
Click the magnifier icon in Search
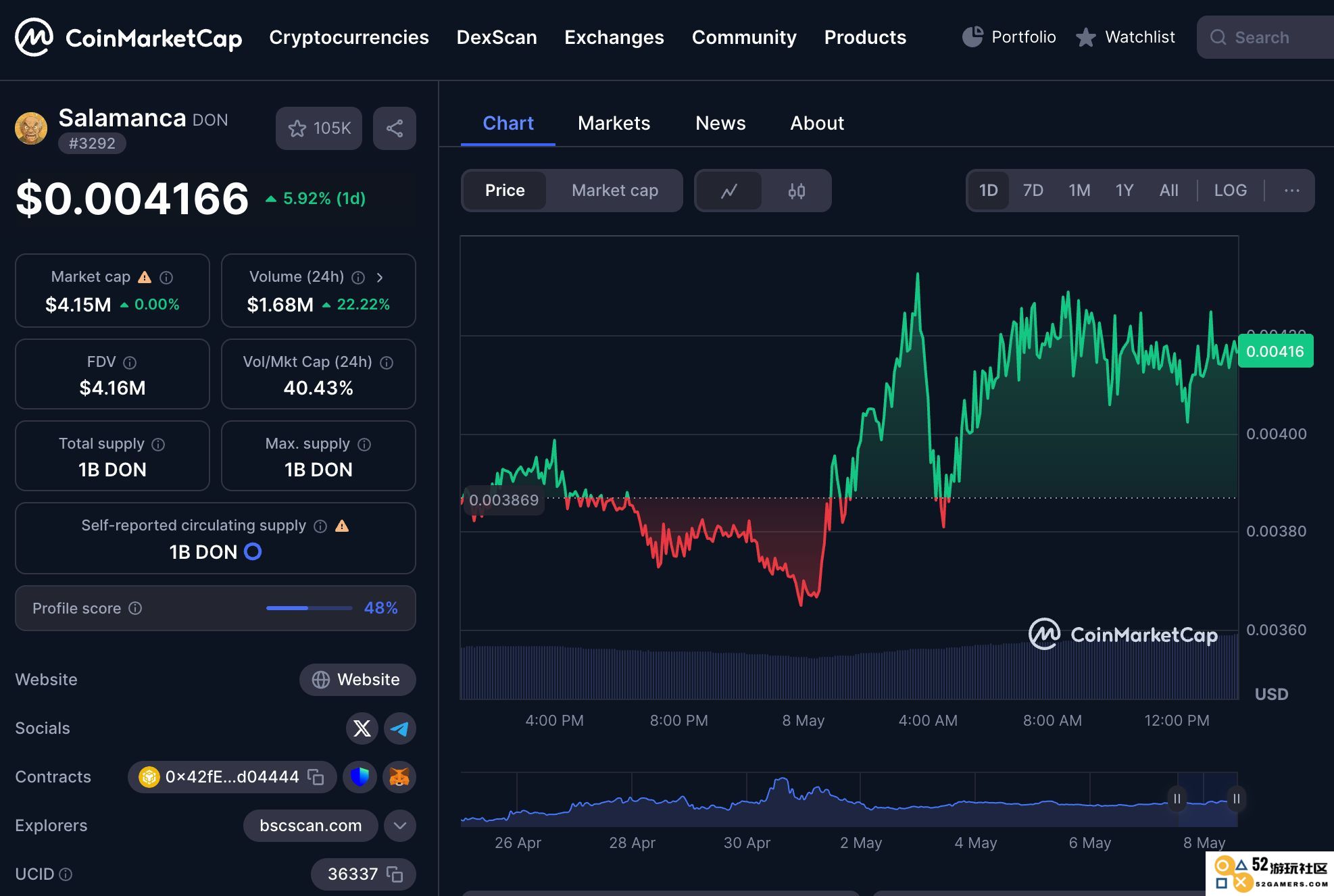pyautogui.click(x=1218, y=37)
